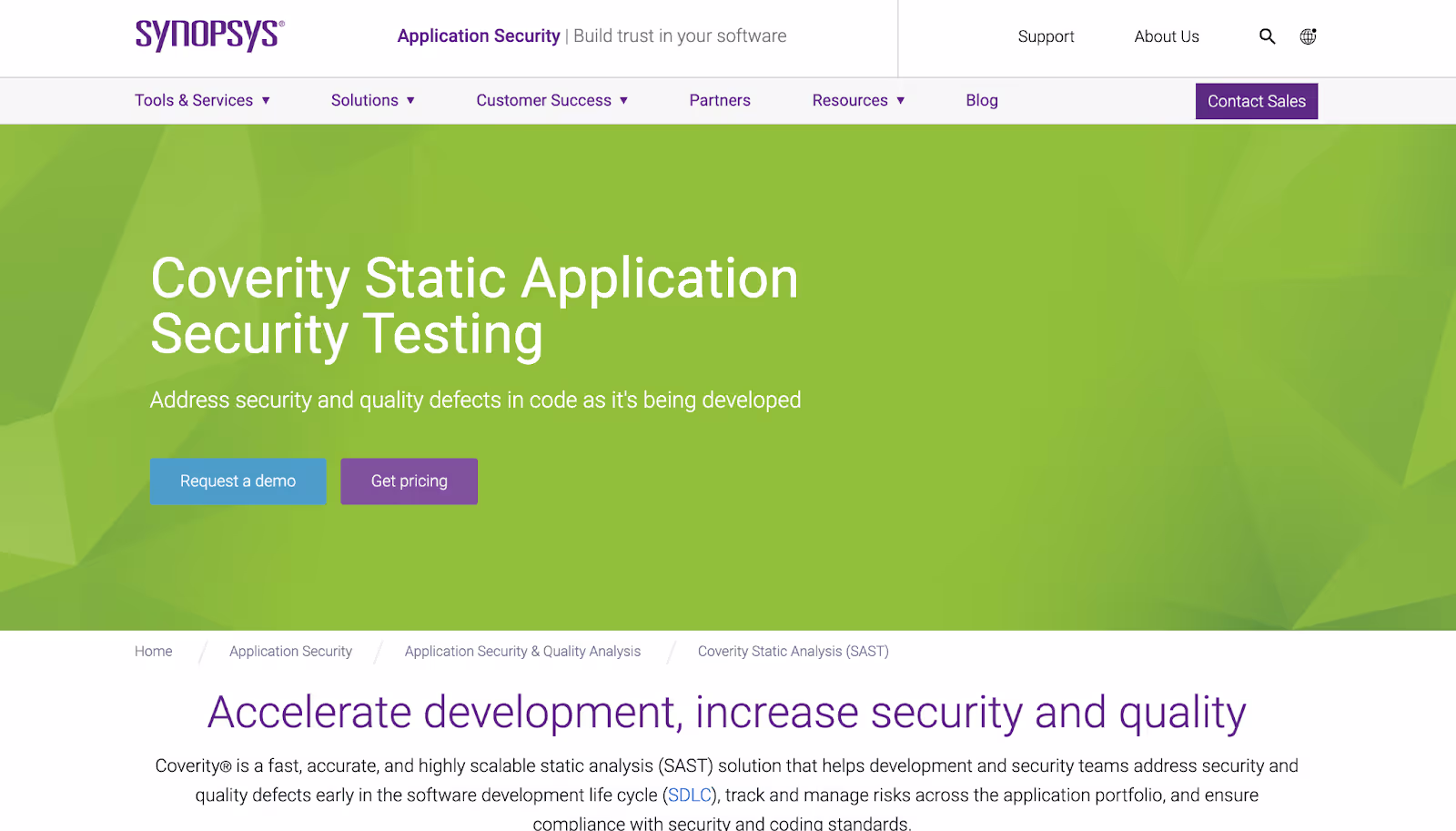Click Coverity Static Analysis (SAST) breadcrumb
Screen dimensions: 1456x831
point(793,652)
